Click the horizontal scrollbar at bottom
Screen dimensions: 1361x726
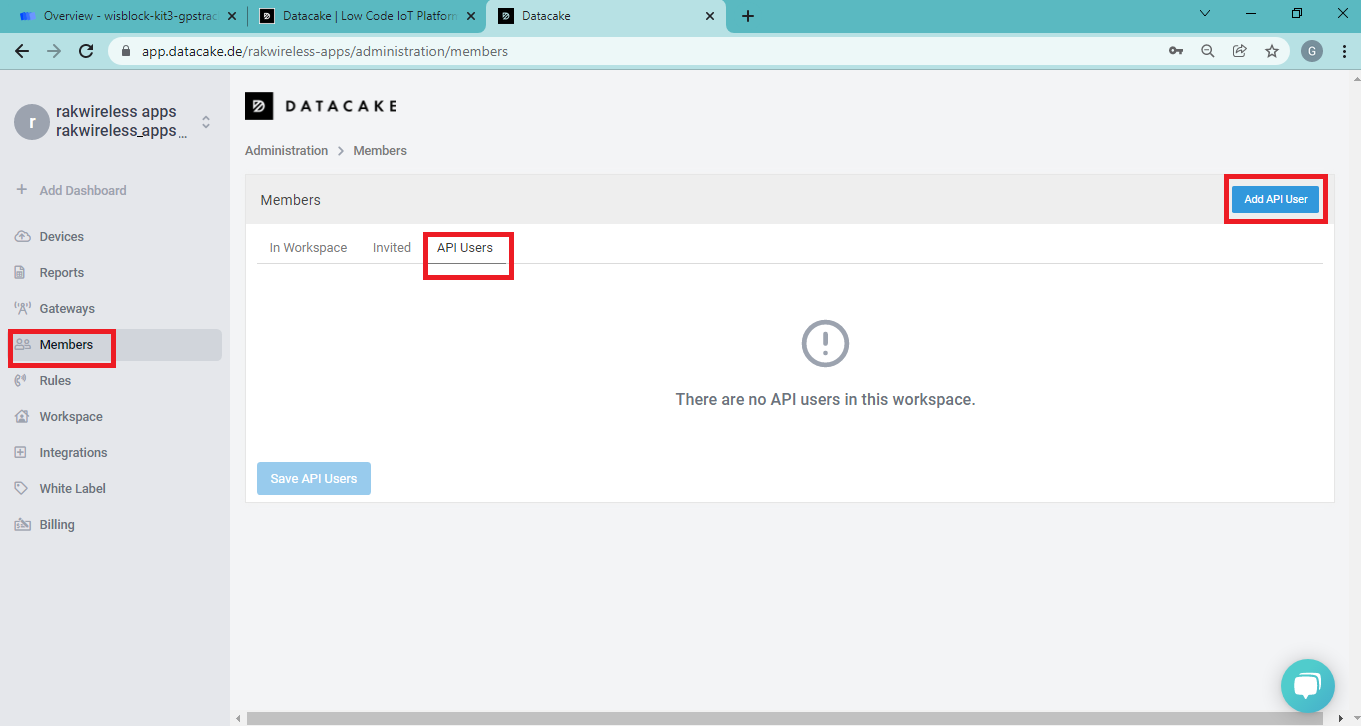tap(780, 718)
